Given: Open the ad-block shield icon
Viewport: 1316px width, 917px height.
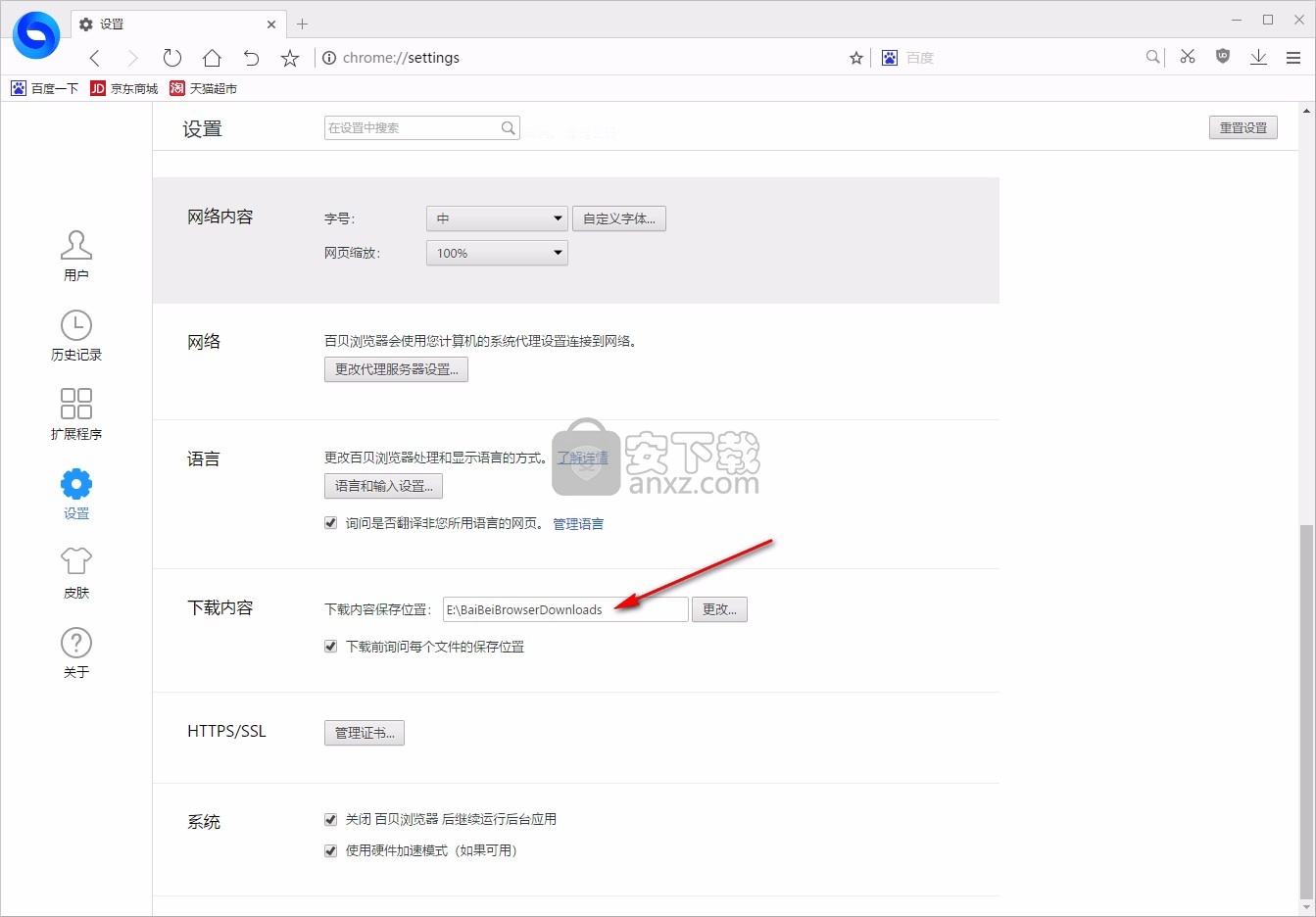Looking at the screenshot, I should (x=1223, y=56).
